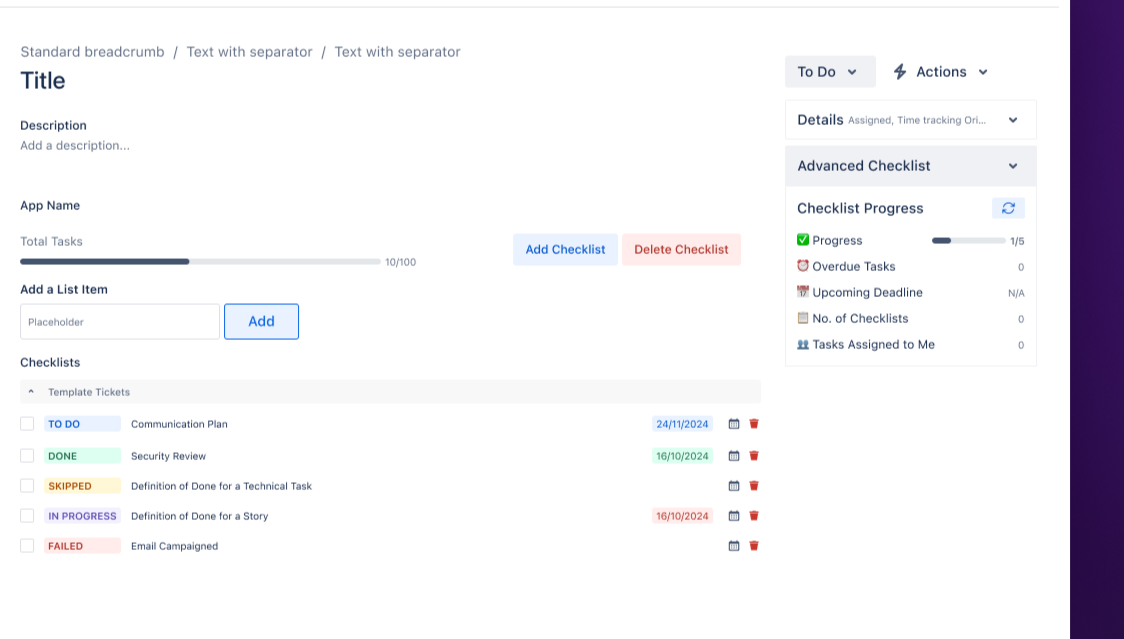Open calendar for Communication Plan item

coord(734,424)
